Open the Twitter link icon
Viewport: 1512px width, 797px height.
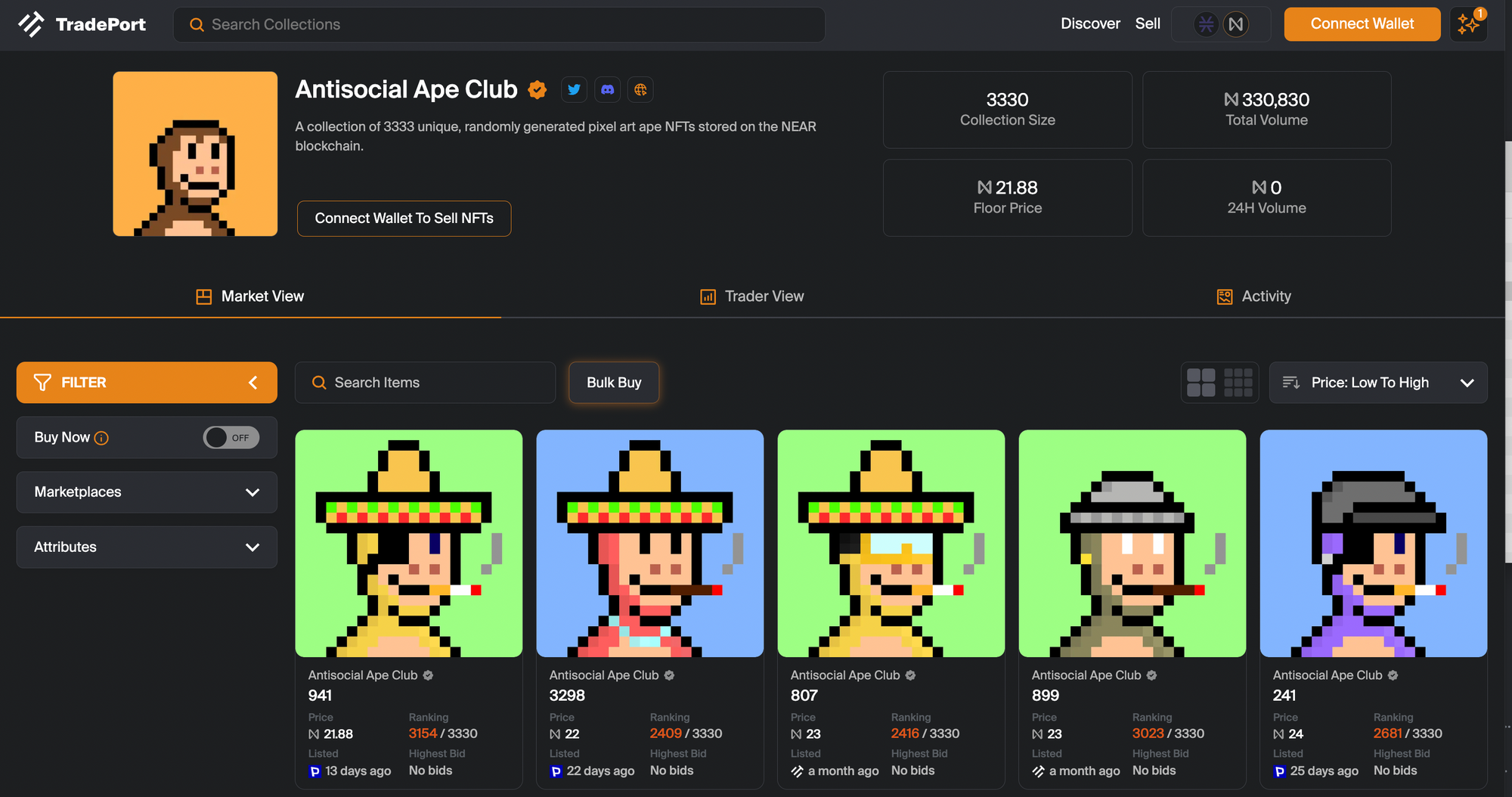pos(575,90)
